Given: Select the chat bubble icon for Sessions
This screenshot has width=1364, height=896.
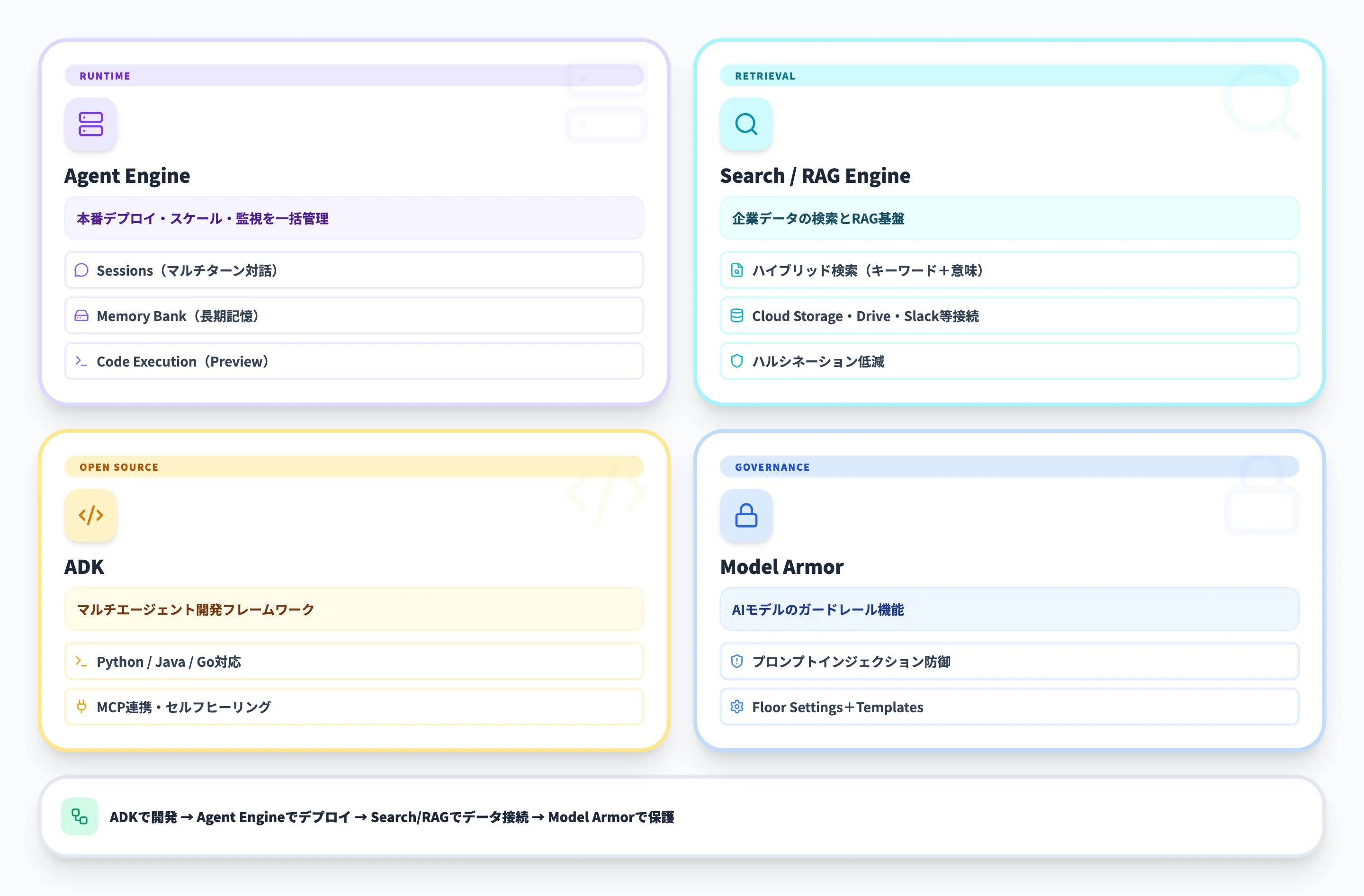Looking at the screenshot, I should click(81, 270).
